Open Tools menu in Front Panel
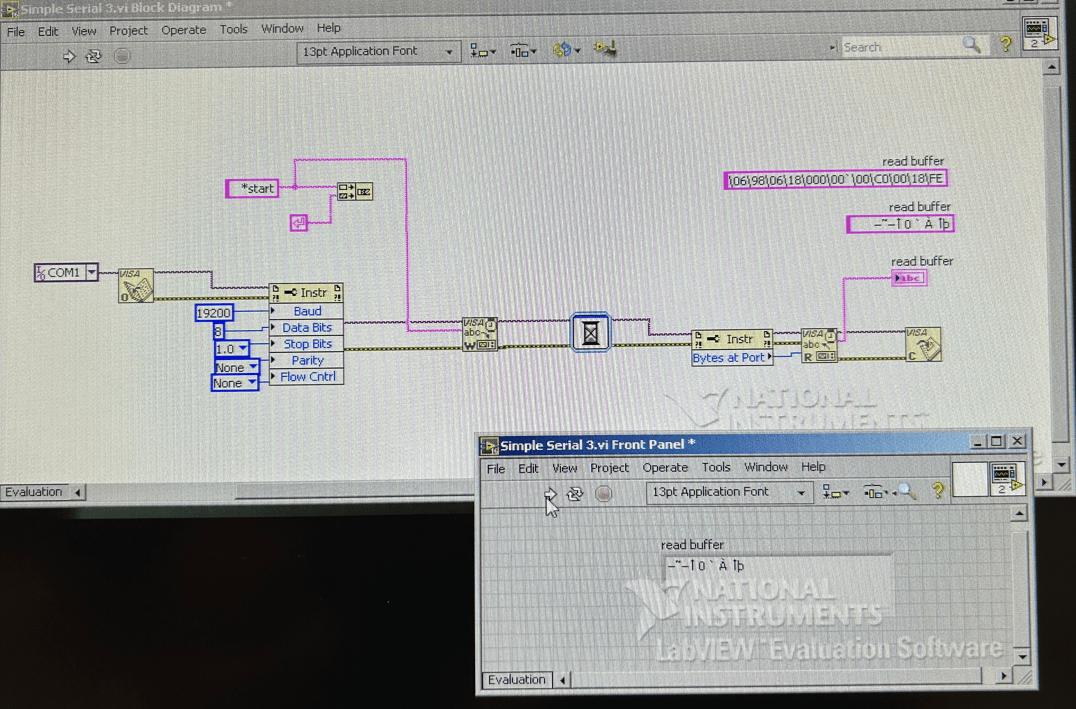This screenshot has width=1076, height=709. coord(716,467)
